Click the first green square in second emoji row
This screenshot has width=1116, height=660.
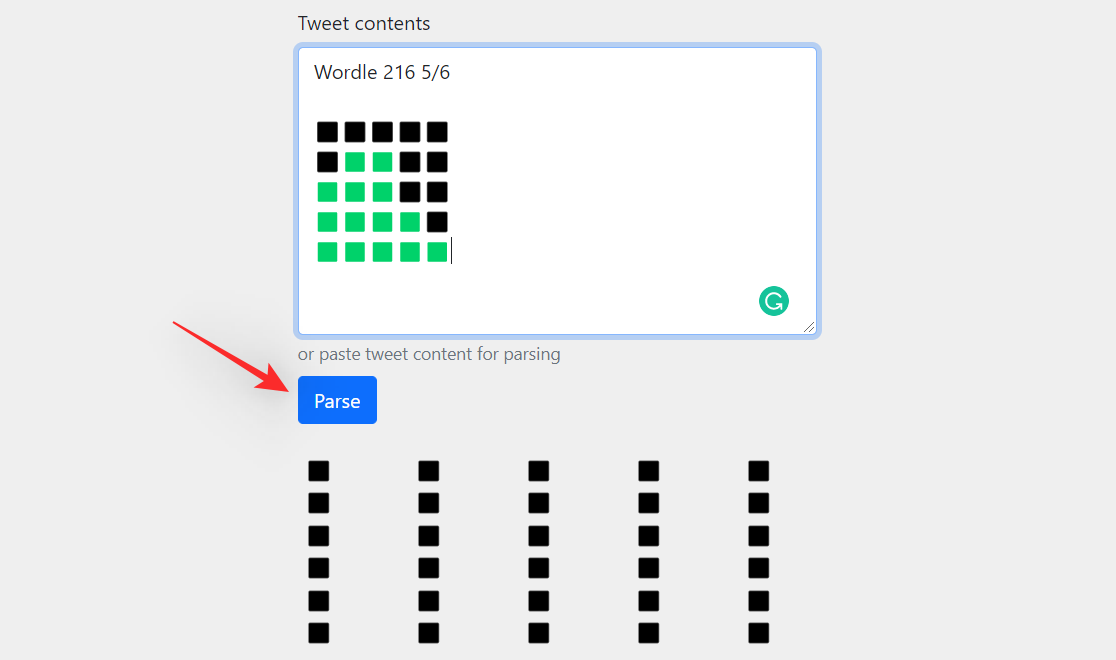355,162
